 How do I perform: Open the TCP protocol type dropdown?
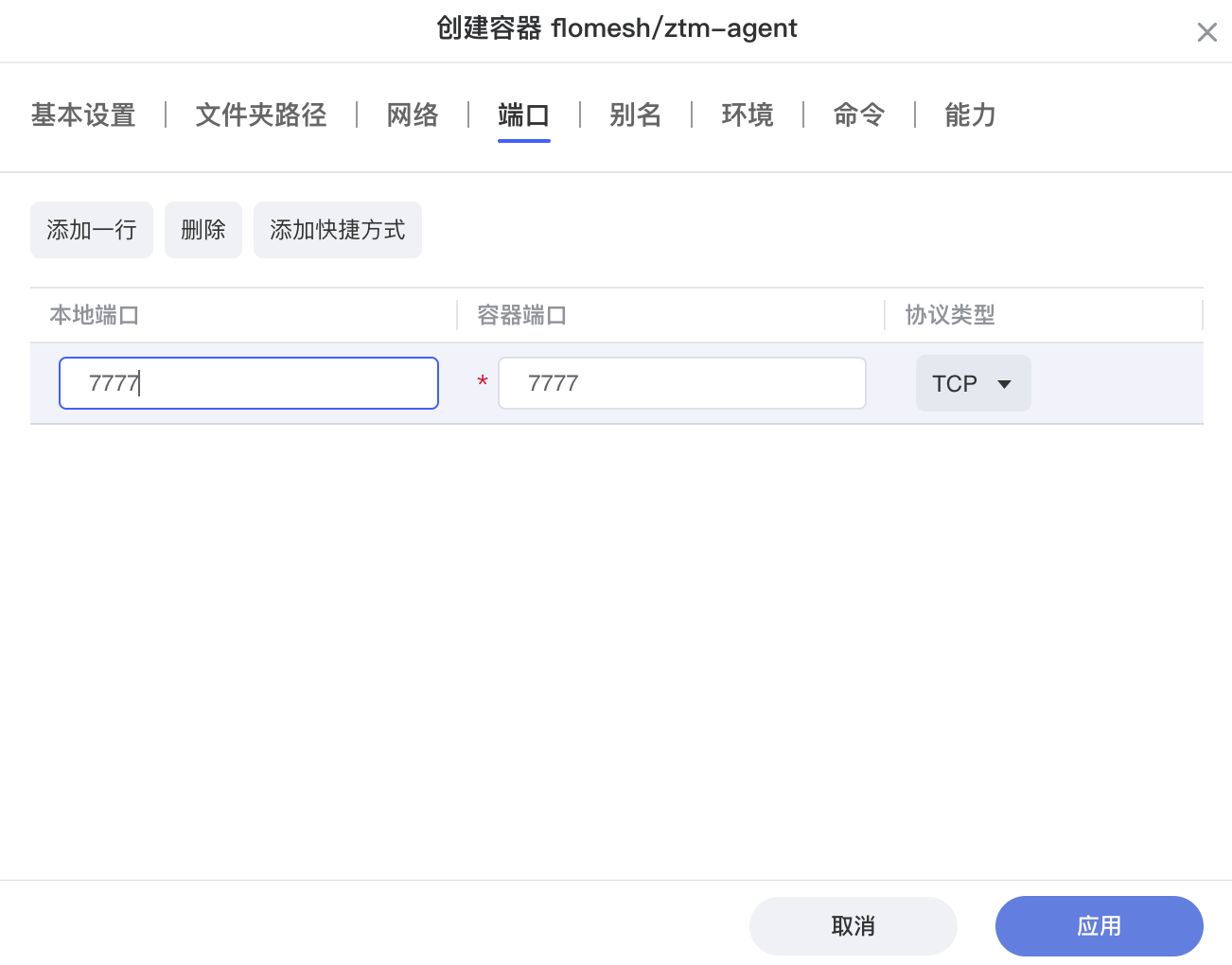(973, 383)
